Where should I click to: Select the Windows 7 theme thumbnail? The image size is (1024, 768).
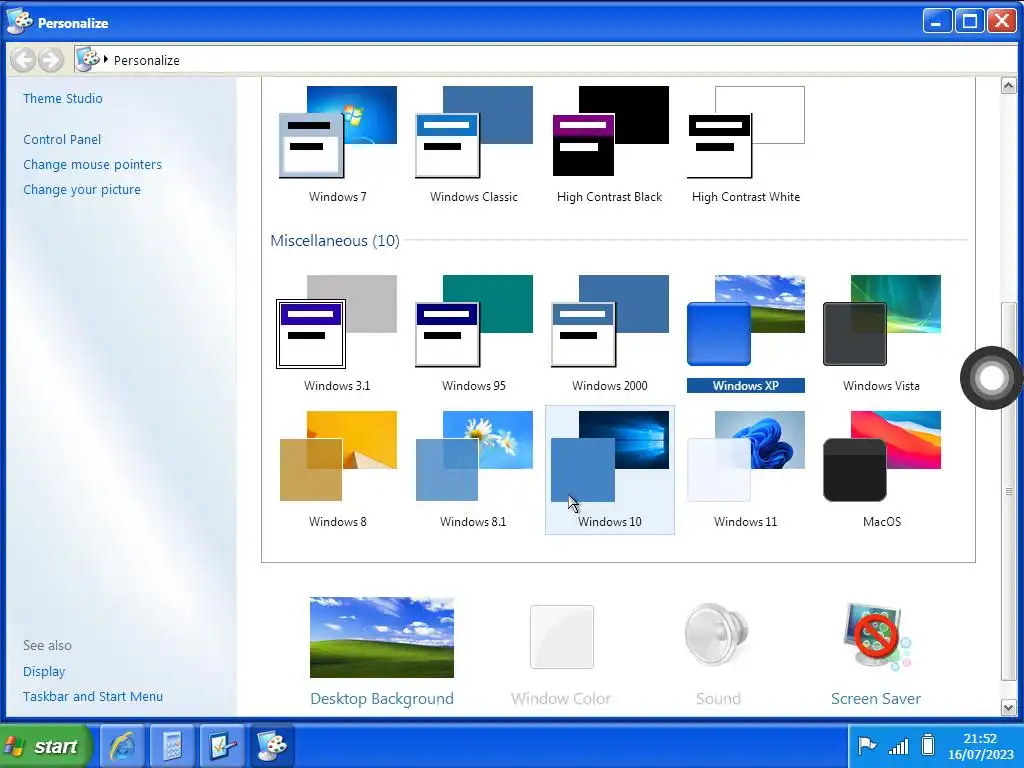pyautogui.click(x=338, y=131)
